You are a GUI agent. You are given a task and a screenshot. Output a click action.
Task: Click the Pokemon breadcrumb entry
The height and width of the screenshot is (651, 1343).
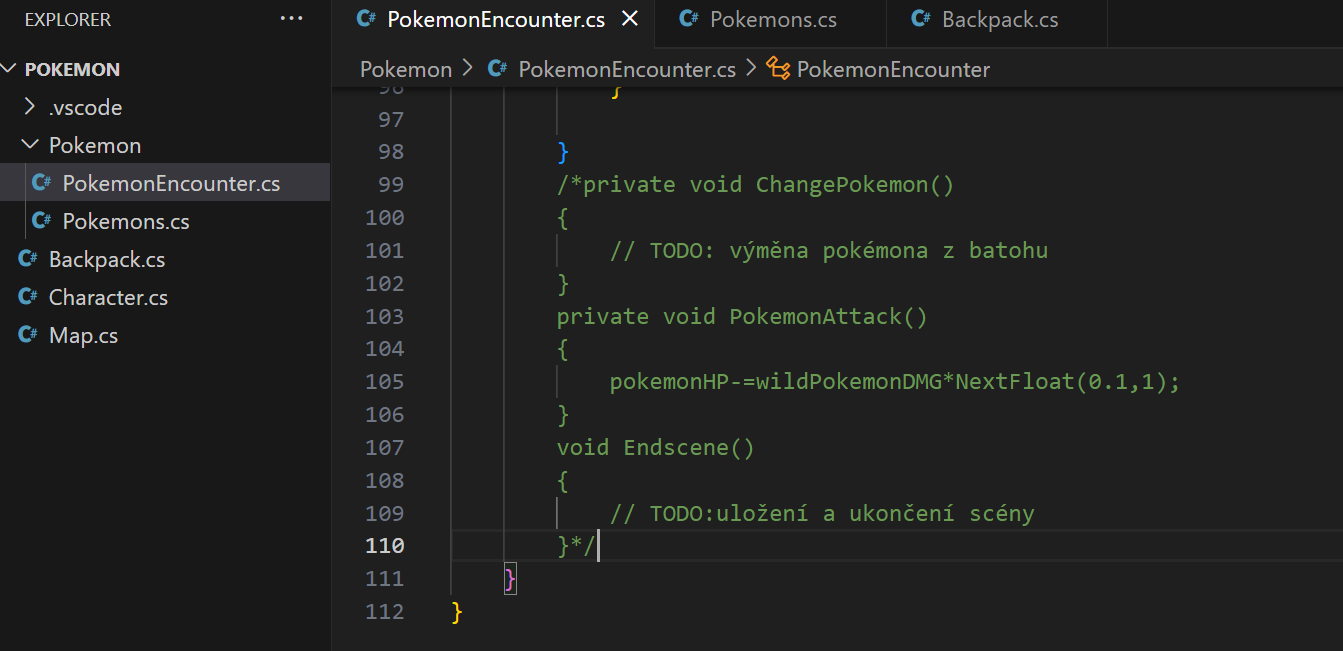[405, 69]
